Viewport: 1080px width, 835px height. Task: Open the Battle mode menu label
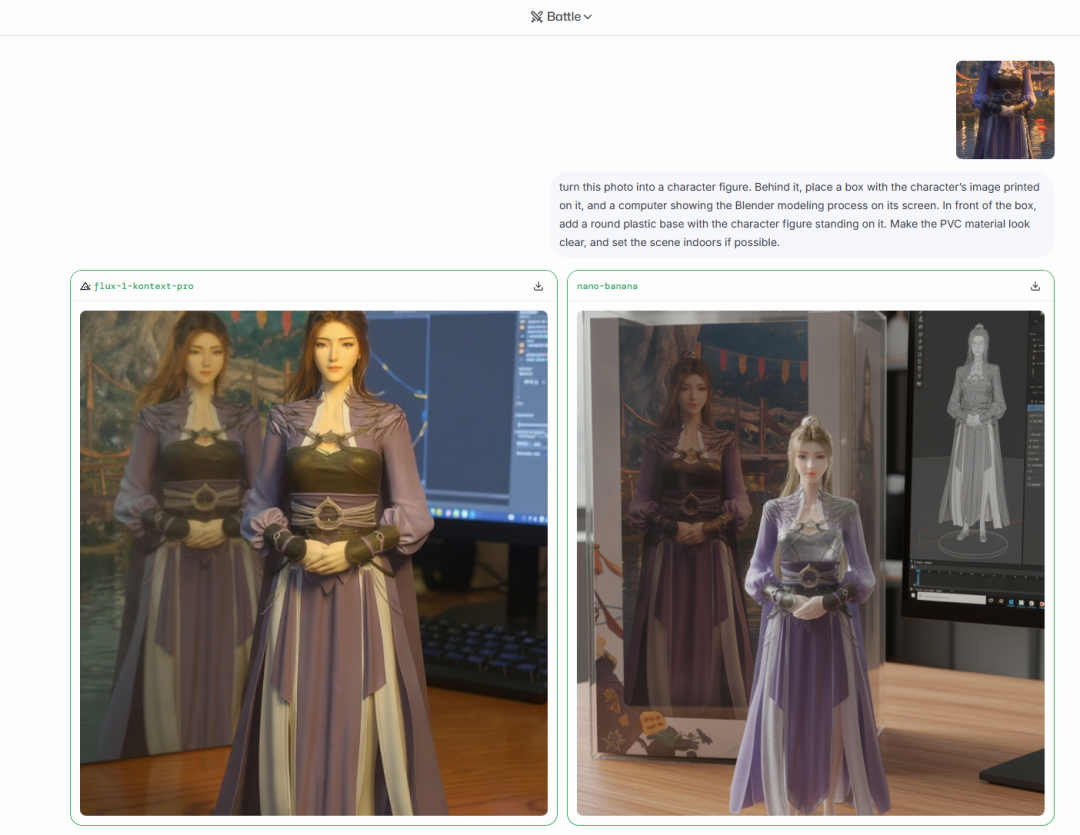coord(564,17)
